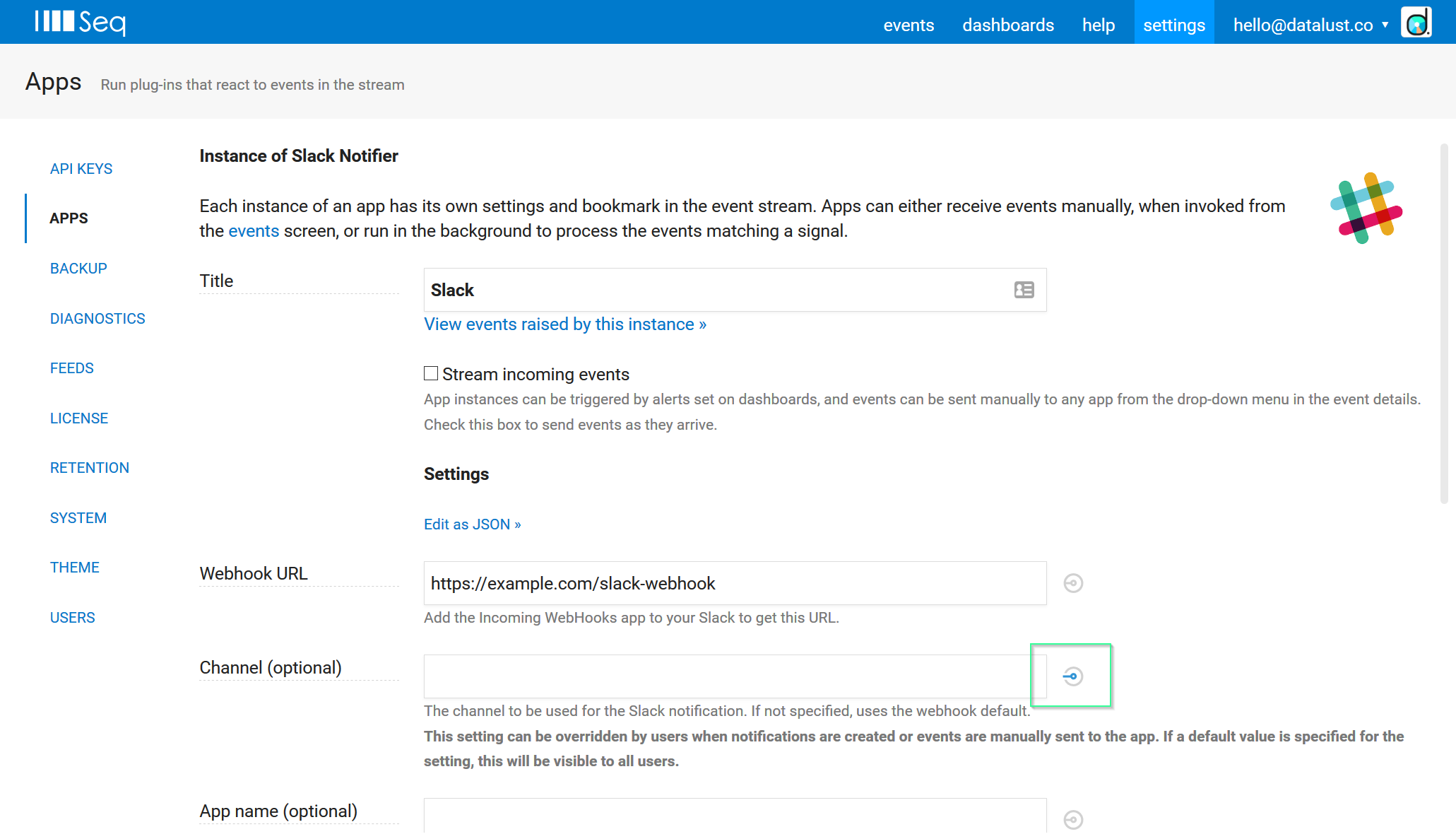1456x839 pixels.
Task: Click the Slack app logo
Action: (1366, 209)
